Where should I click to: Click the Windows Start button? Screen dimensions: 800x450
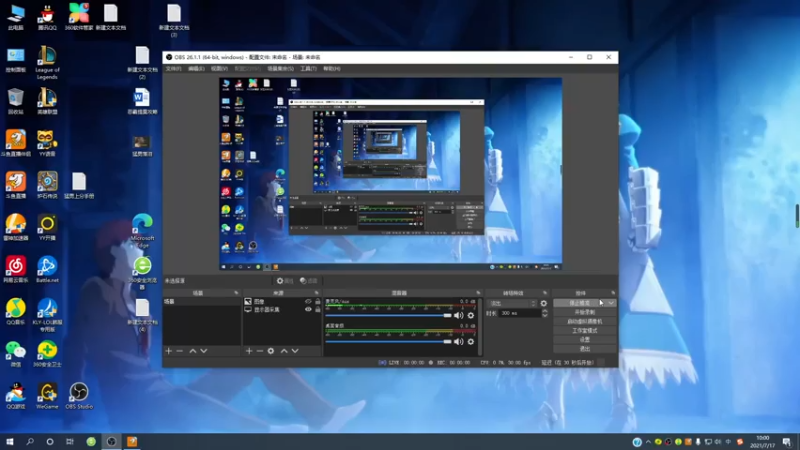[10, 441]
